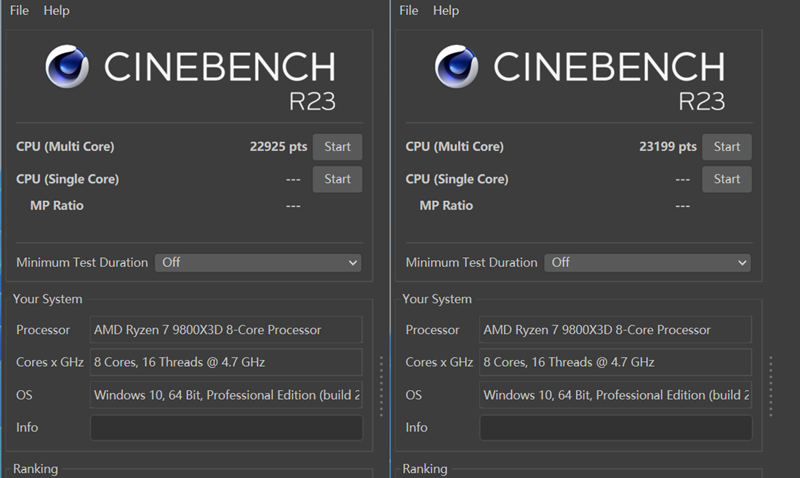The image size is (800, 478).
Task: Open File menu in the 22925 pts window
Action: point(20,10)
